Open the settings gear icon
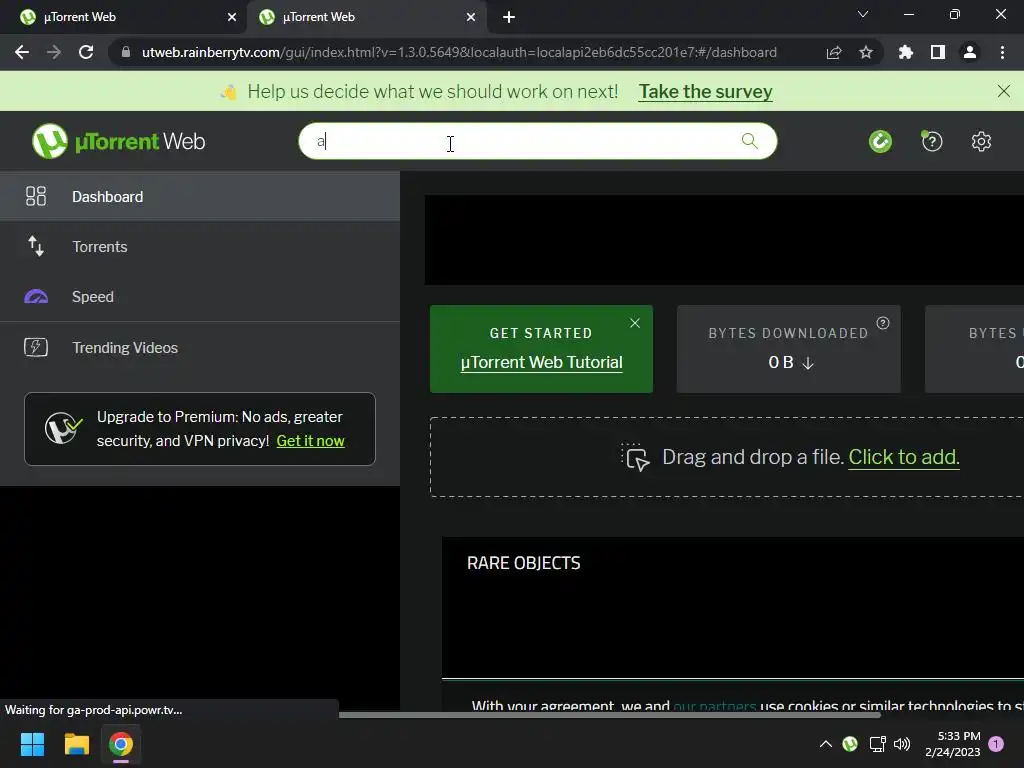The width and height of the screenshot is (1024, 768). pyautogui.click(x=981, y=141)
